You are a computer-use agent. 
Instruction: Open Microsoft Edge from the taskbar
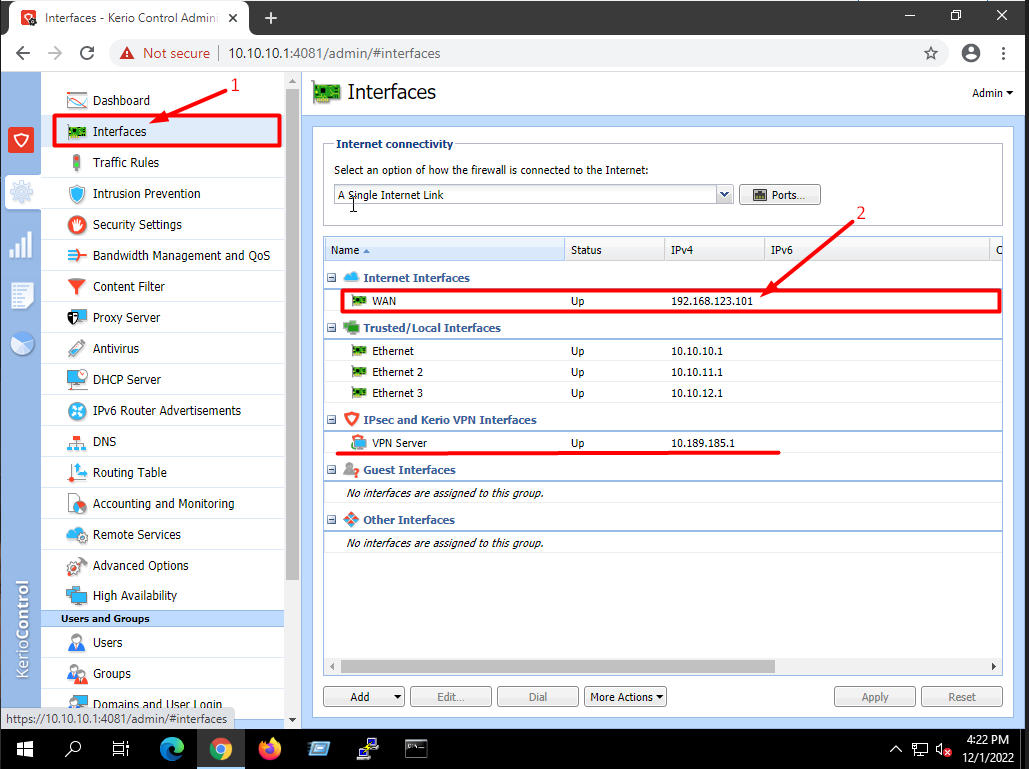pyautogui.click(x=172, y=749)
